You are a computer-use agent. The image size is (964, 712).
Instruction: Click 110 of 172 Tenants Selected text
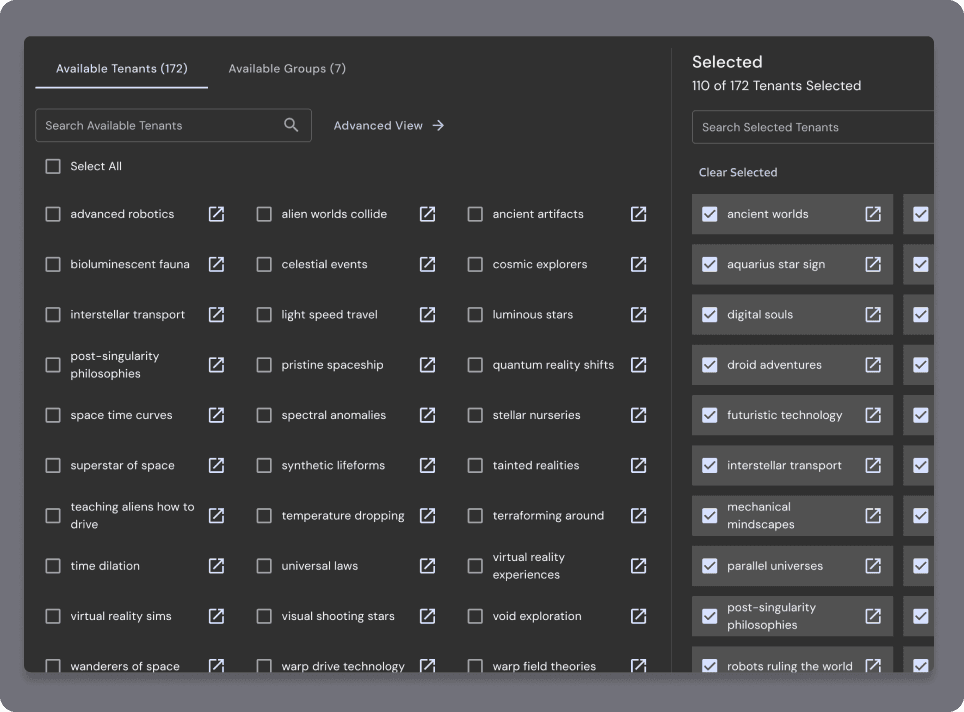point(776,86)
